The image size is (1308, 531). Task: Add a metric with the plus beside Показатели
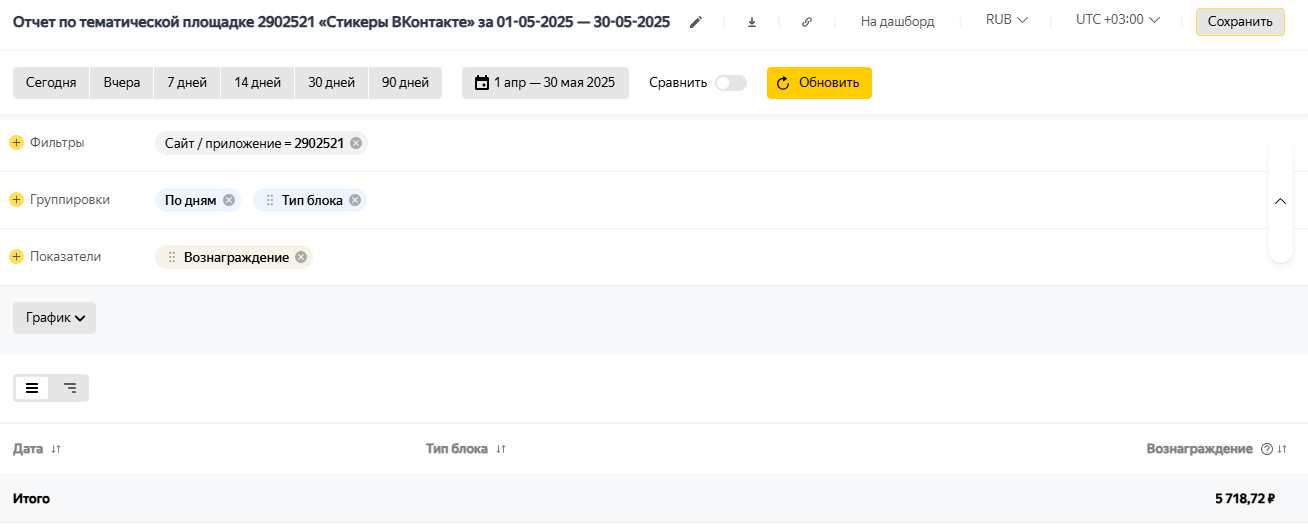pyautogui.click(x=16, y=257)
